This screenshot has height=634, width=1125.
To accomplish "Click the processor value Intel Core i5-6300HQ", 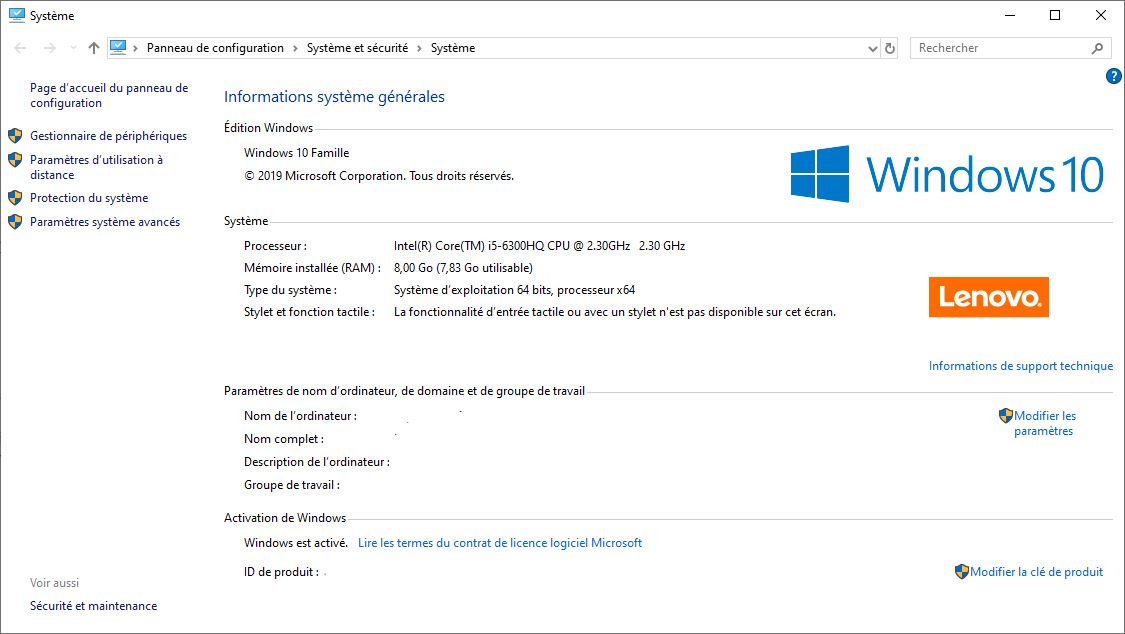I will point(540,246).
